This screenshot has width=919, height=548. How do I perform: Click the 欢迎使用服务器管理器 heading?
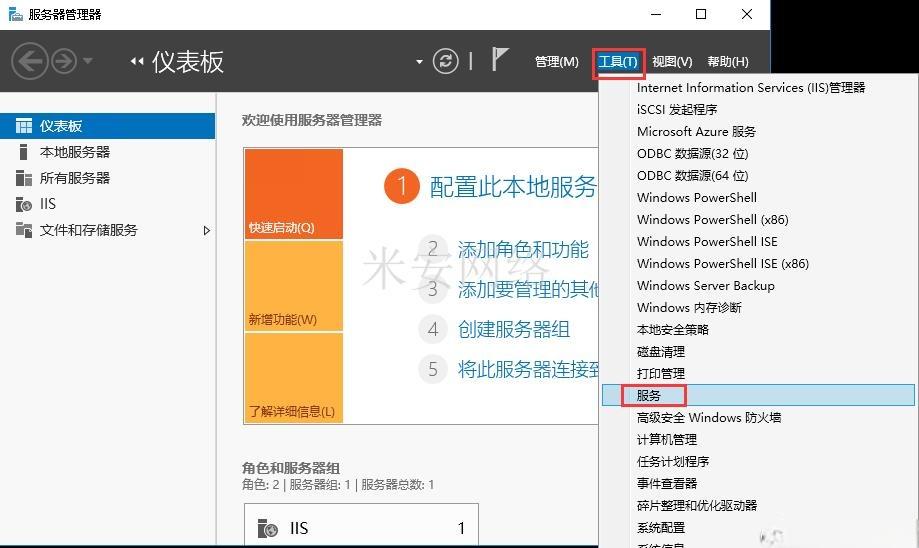pyautogui.click(x=312, y=120)
